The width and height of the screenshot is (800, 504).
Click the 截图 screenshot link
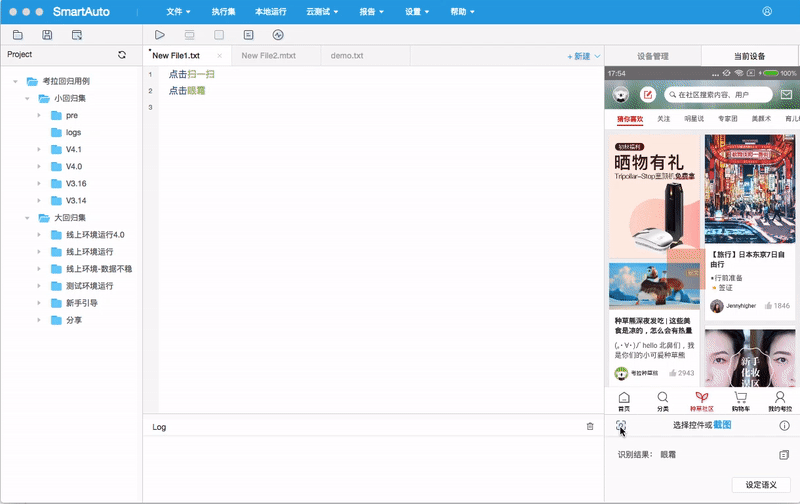click(722, 424)
